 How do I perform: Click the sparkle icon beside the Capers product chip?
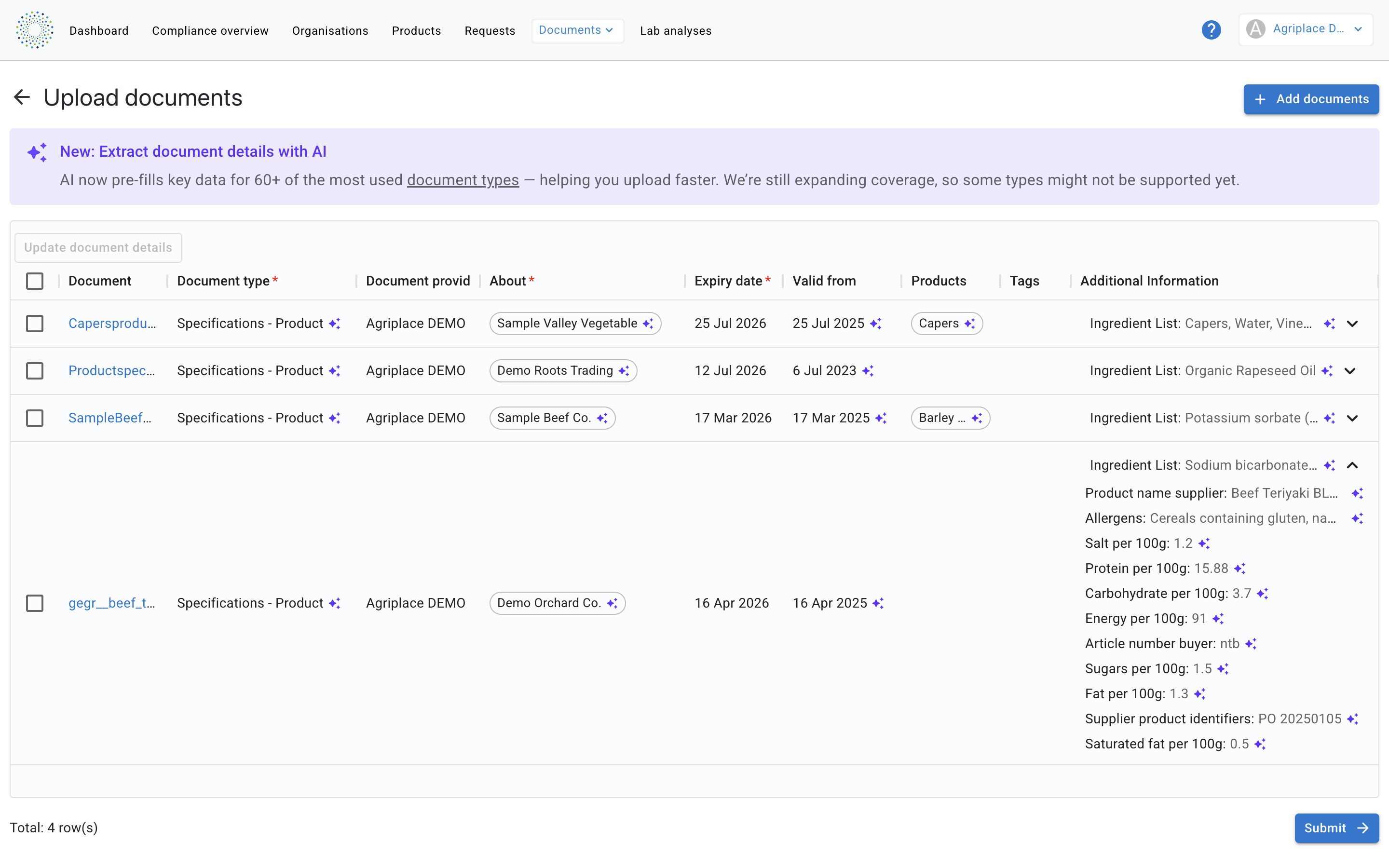click(970, 323)
